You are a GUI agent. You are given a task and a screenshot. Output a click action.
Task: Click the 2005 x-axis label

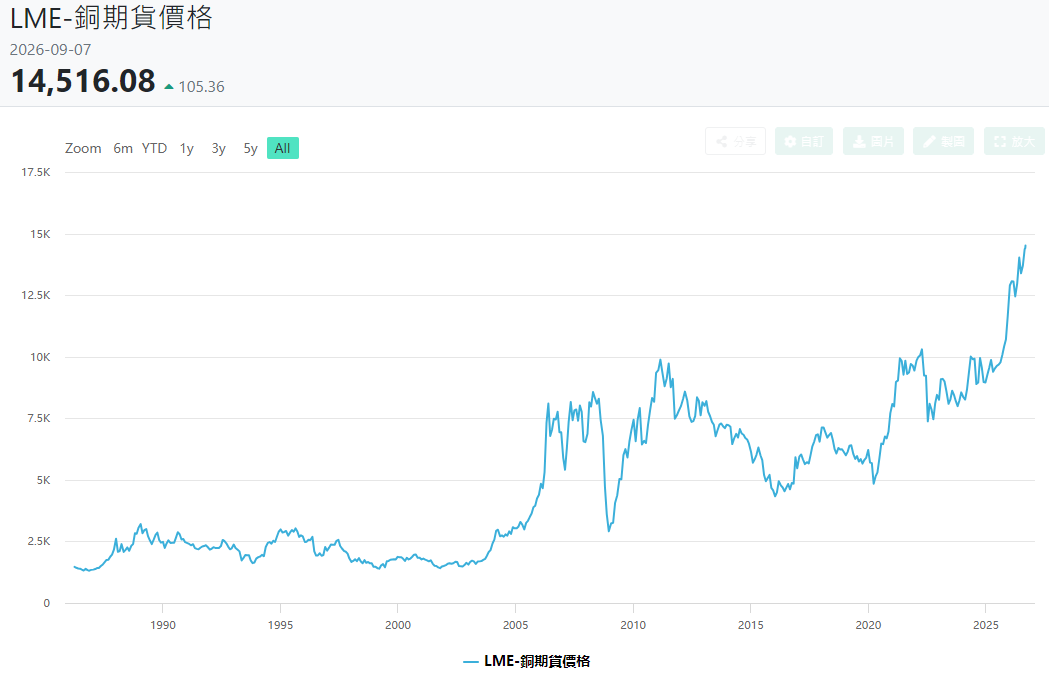(x=515, y=626)
